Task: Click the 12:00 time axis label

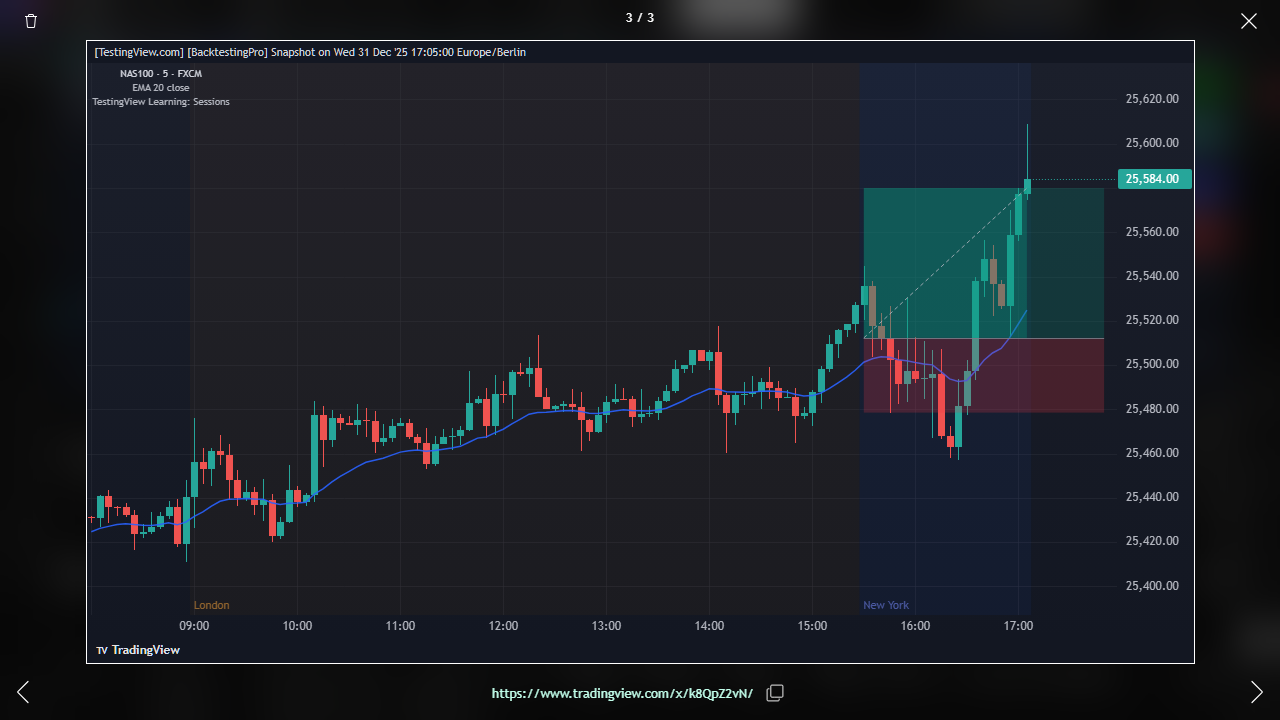Action: pyautogui.click(x=503, y=626)
